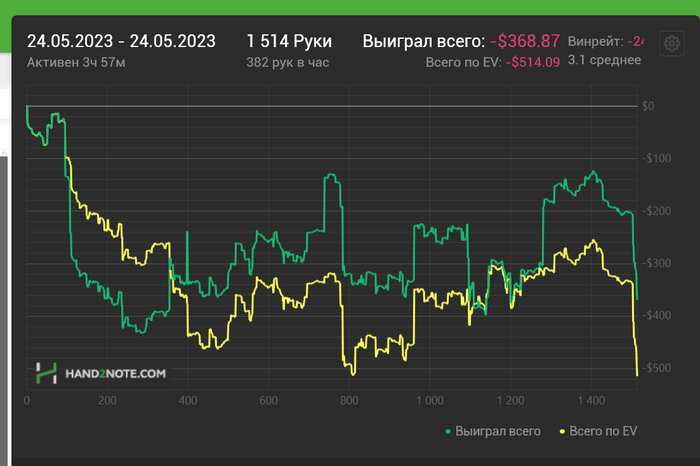
Task: Click the 1 514 Руки hands count
Action: [x=289, y=41]
